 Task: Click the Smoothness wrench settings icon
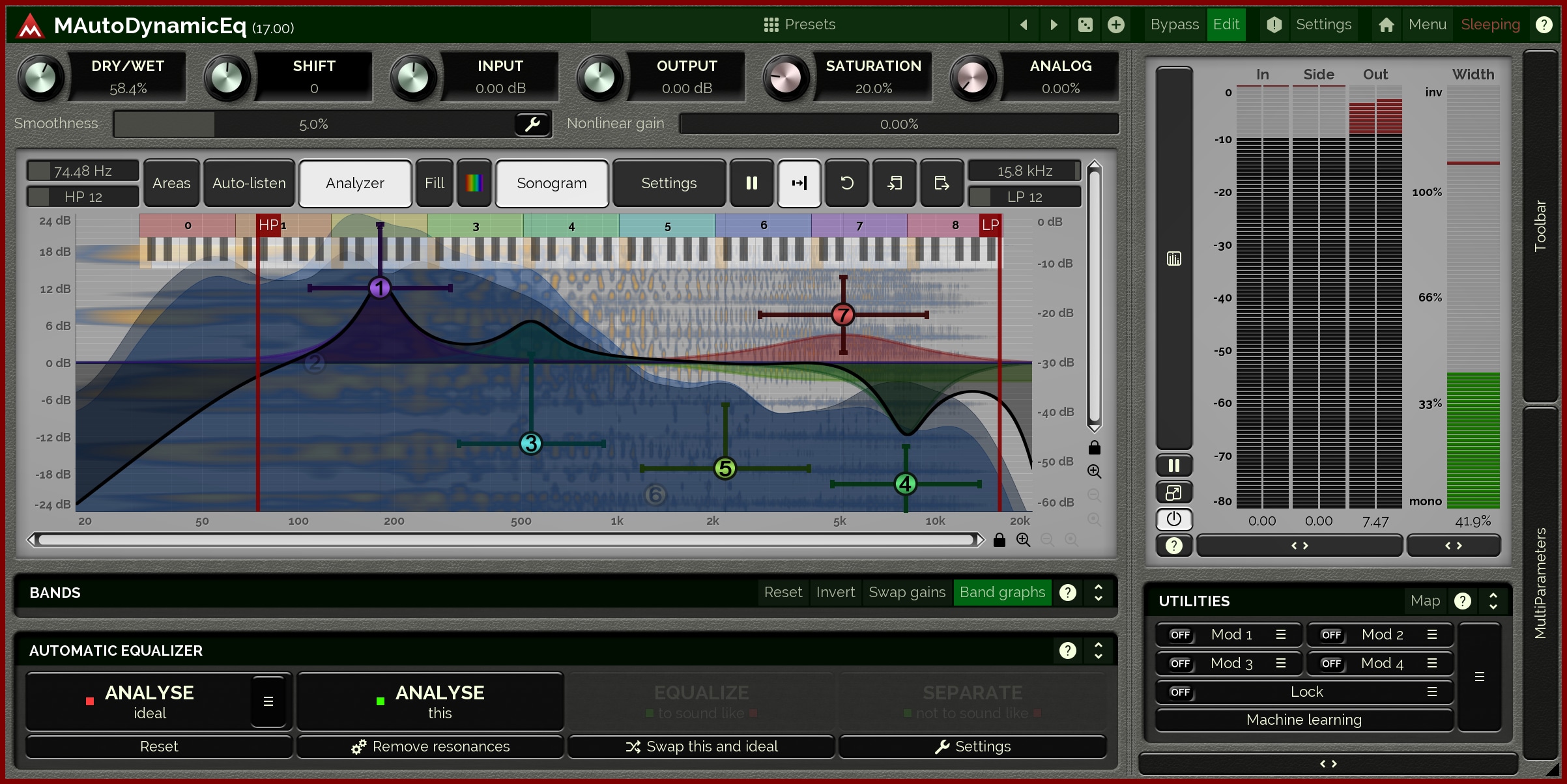[x=532, y=124]
